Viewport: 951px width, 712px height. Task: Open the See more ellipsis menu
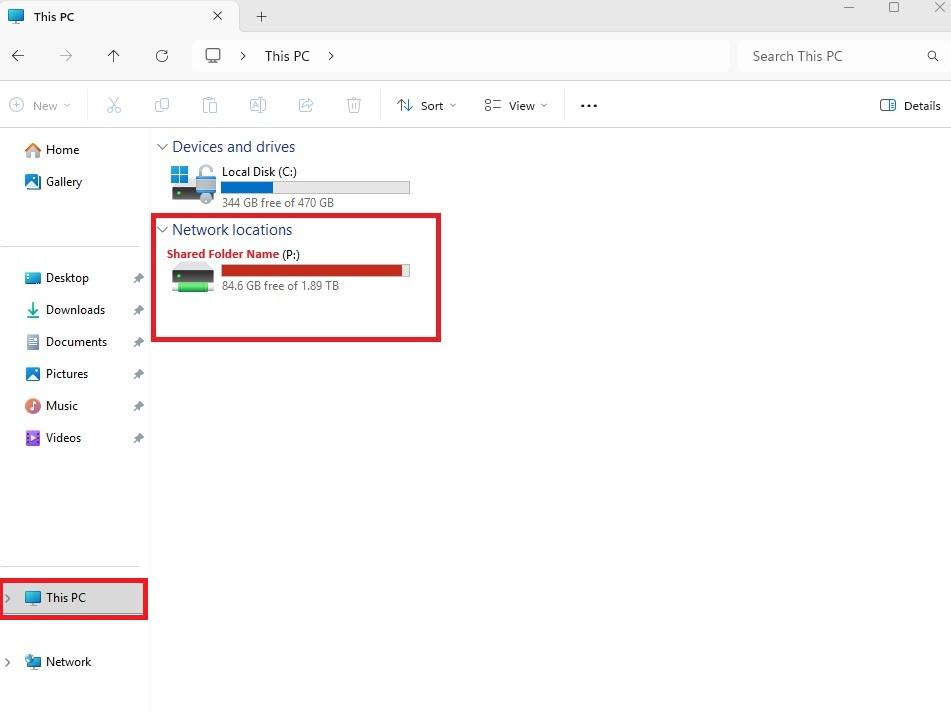[x=588, y=105]
